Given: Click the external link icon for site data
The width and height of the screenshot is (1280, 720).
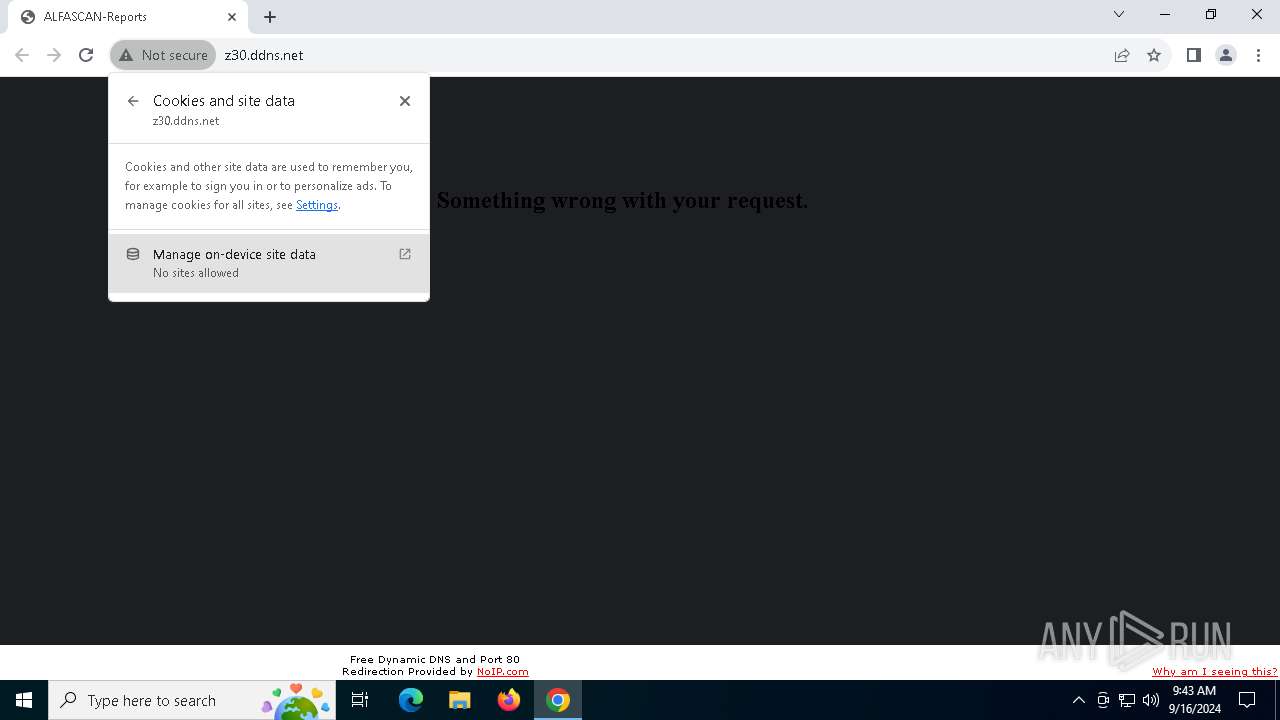Looking at the screenshot, I should tap(405, 254).
